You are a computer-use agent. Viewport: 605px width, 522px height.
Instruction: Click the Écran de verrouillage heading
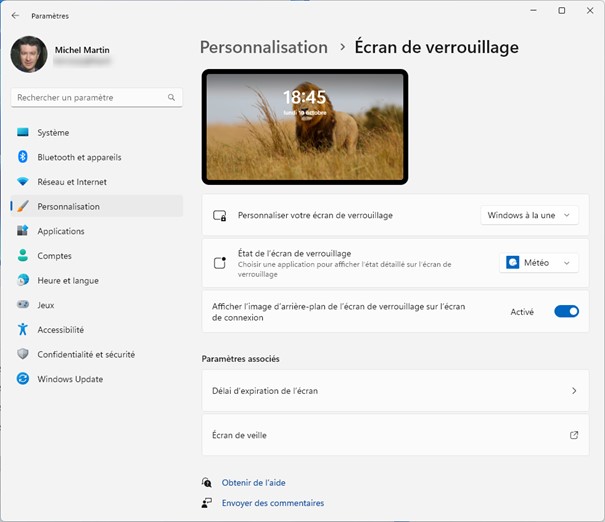coord(436,47)
